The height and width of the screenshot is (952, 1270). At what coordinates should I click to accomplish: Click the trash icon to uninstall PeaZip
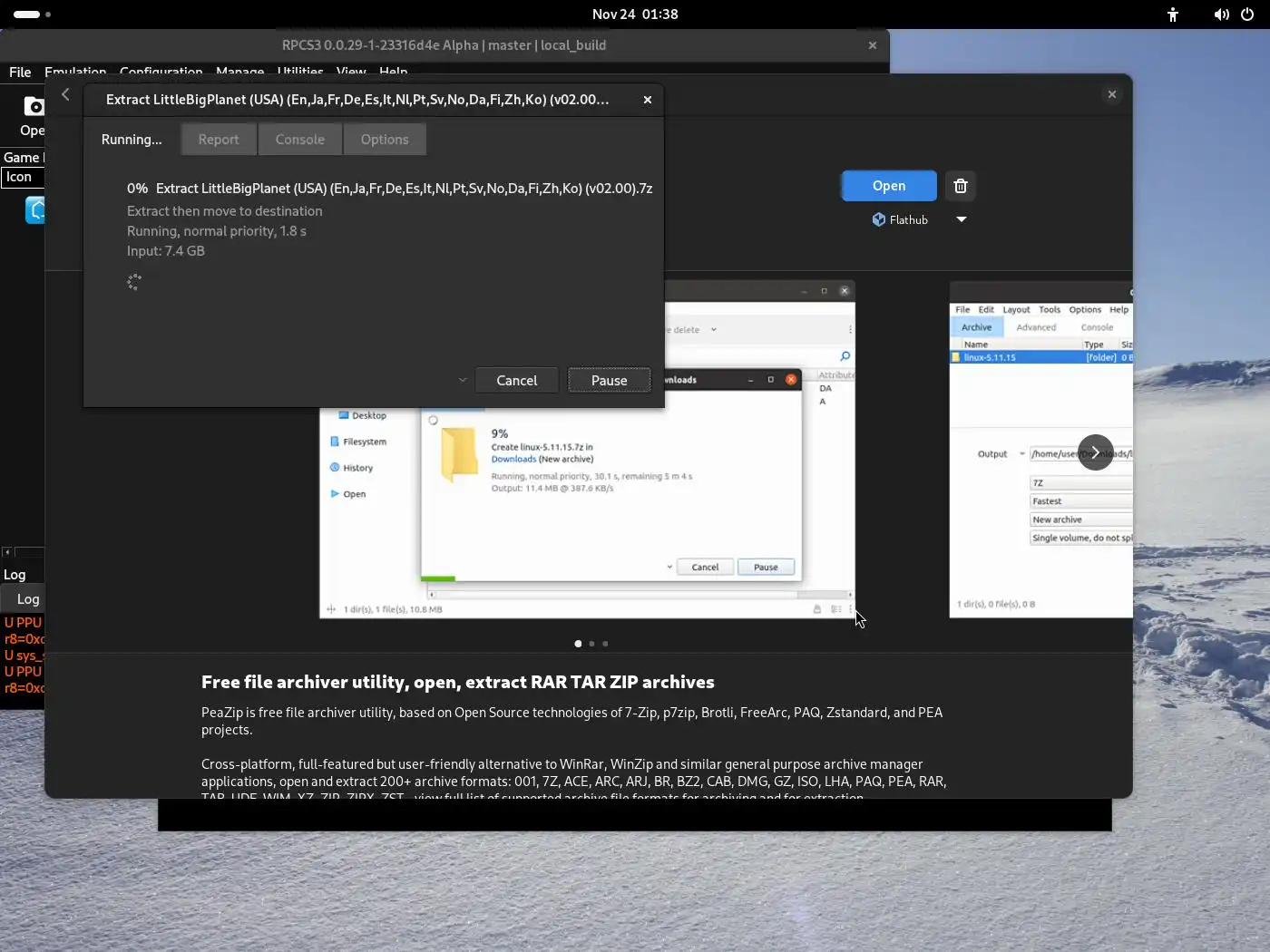pos(961,186)
